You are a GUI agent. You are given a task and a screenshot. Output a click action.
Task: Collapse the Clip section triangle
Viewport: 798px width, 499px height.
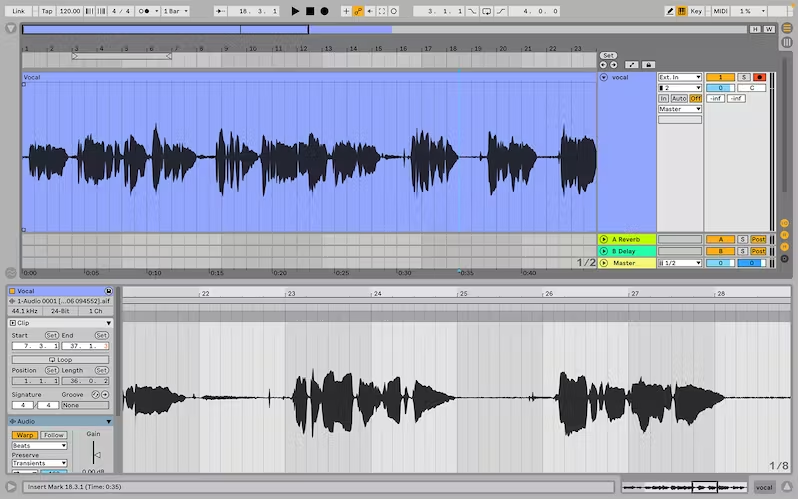108,323
